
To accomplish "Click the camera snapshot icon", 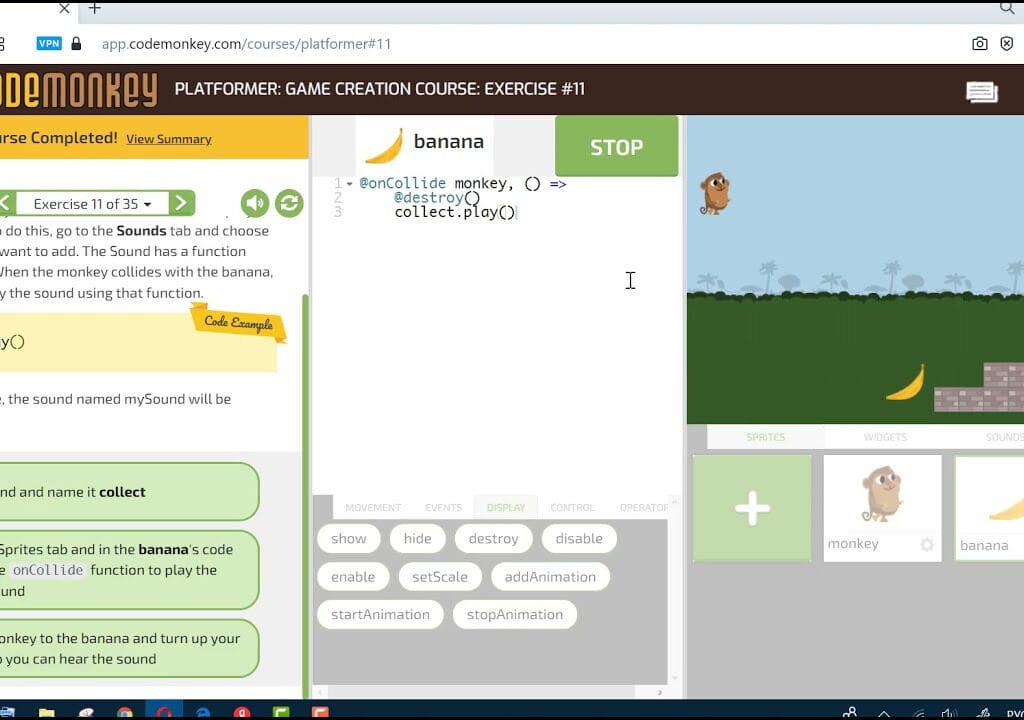I will 980,44.
